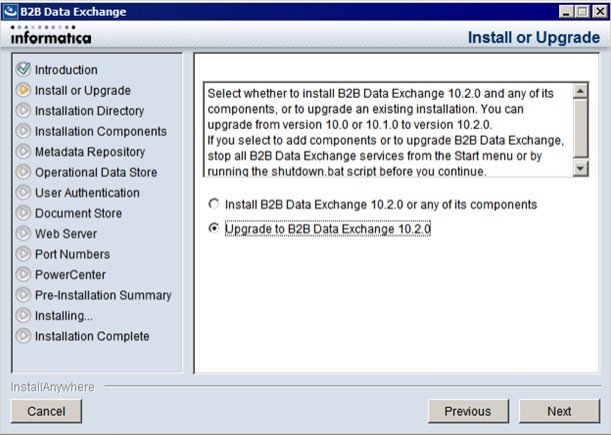Screen dimensions: 611x435
Task: Click the Upgrade to B2B Data Exchange 10.2.0 label
Action: (328, 229)
